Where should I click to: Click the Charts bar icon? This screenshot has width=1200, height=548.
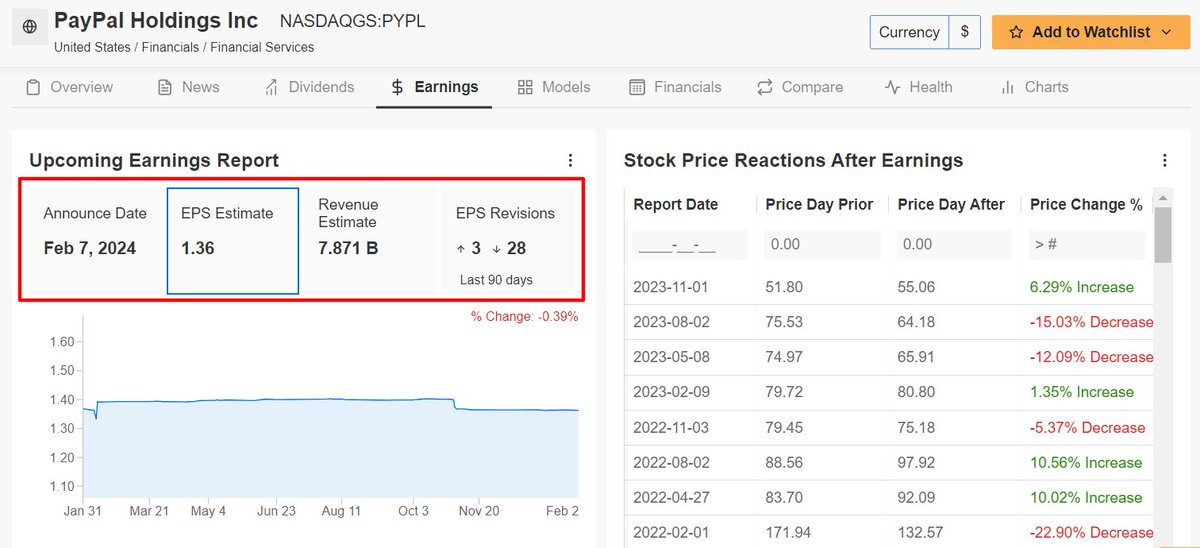[1008, 87]
